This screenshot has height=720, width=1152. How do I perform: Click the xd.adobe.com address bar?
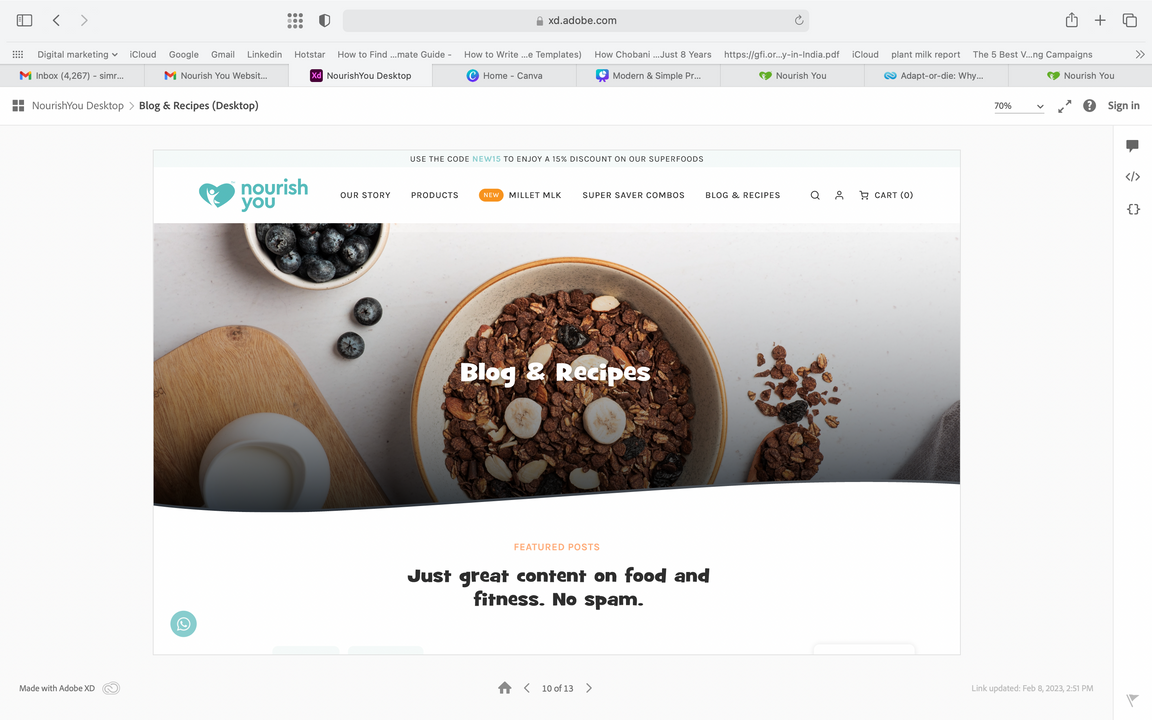576,21
